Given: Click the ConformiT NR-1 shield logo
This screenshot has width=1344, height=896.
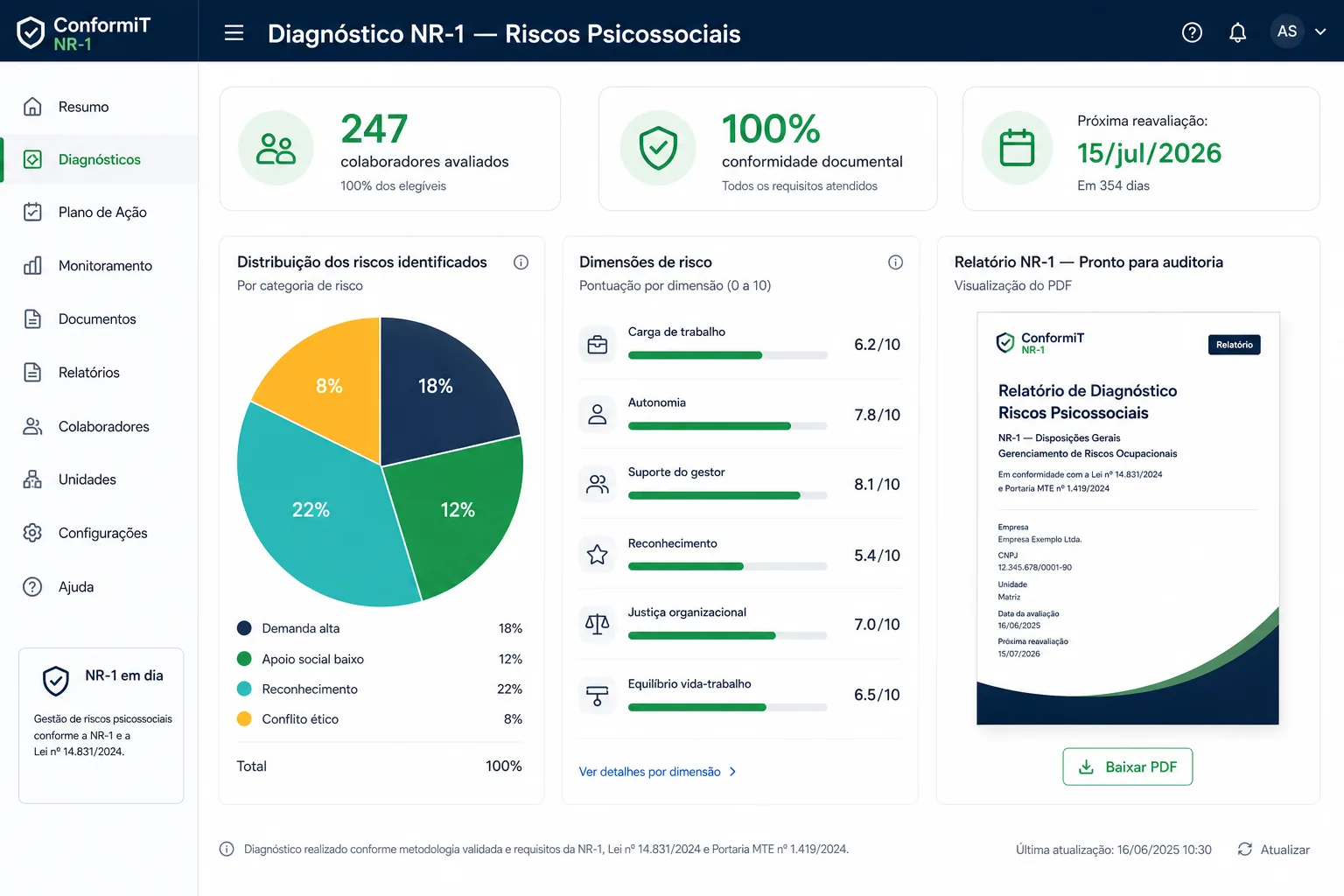Looking at the screenshot, I should [x=31, y=32].
